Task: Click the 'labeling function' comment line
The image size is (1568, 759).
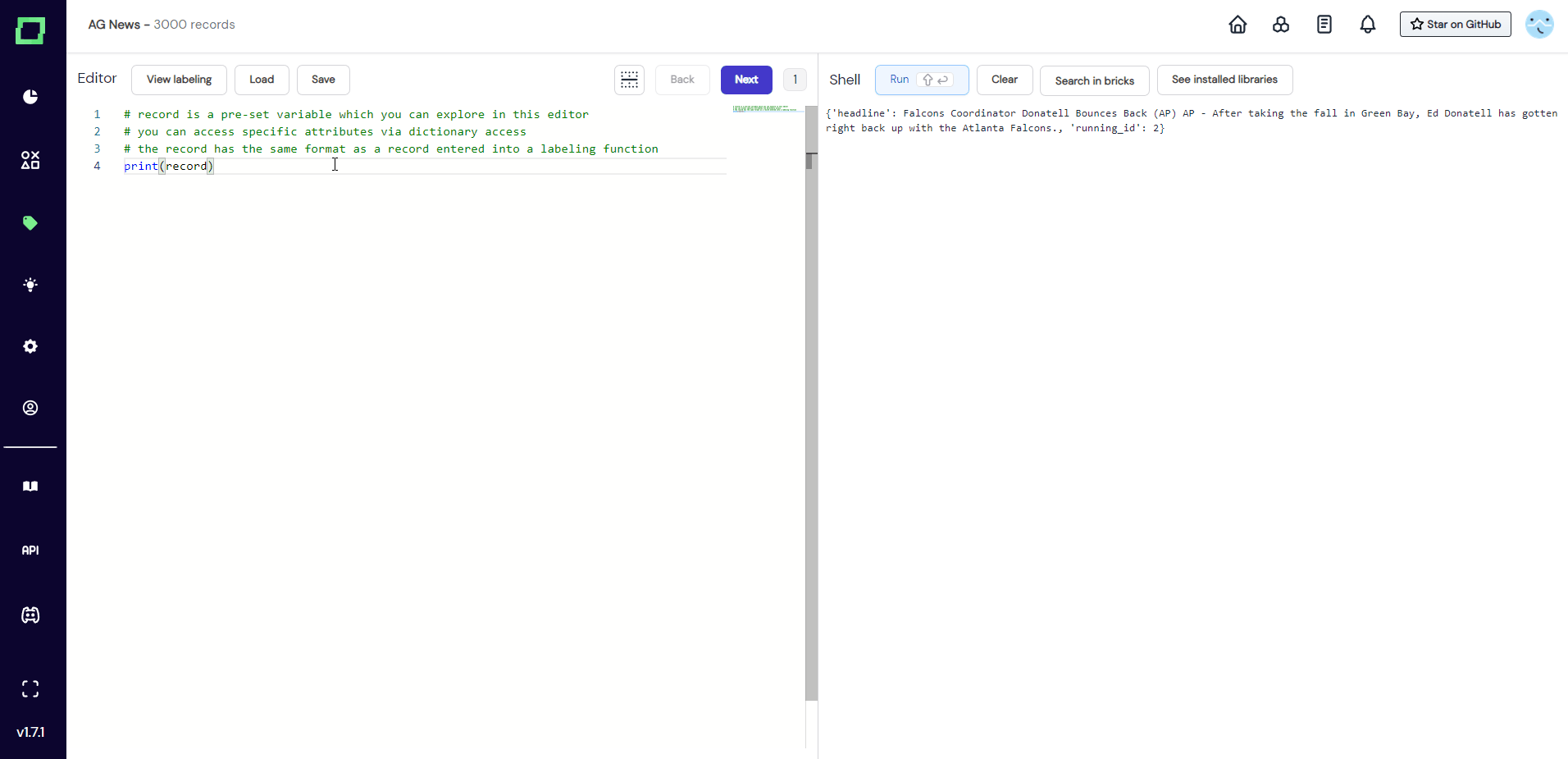Action: pyautogui.click(x=391, y=149)
